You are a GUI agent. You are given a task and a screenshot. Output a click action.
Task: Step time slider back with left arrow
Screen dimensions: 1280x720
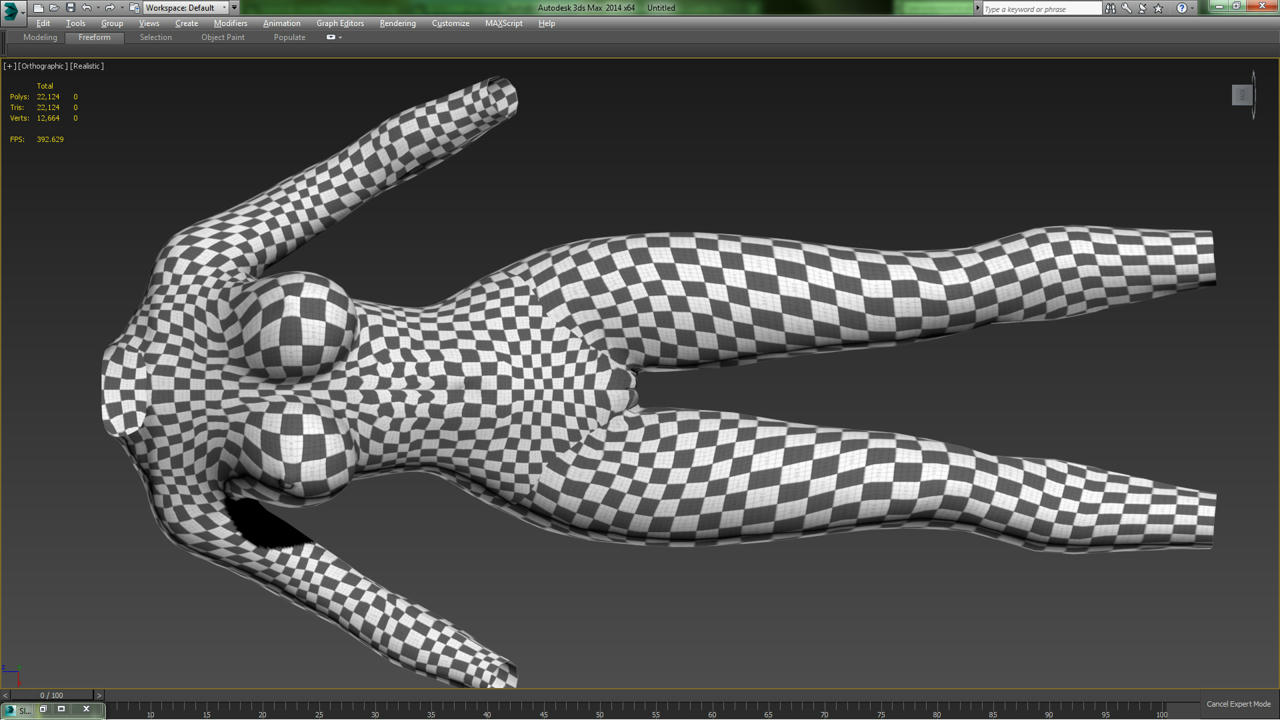click(5, 695)
